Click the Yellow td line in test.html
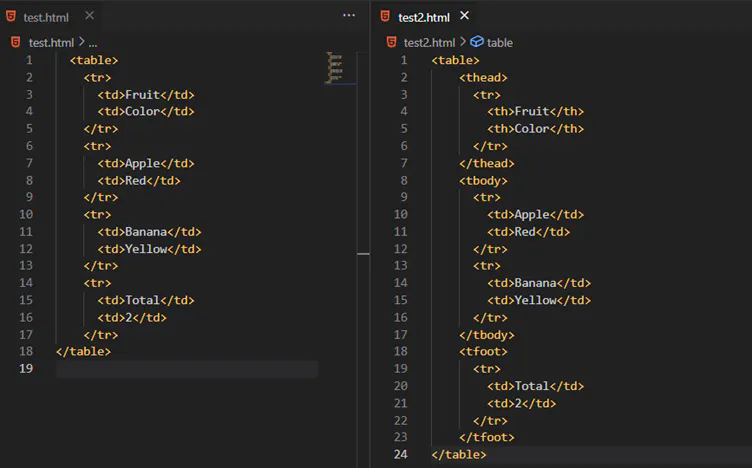Screen dimensions: 752x468 coord(149,249)
